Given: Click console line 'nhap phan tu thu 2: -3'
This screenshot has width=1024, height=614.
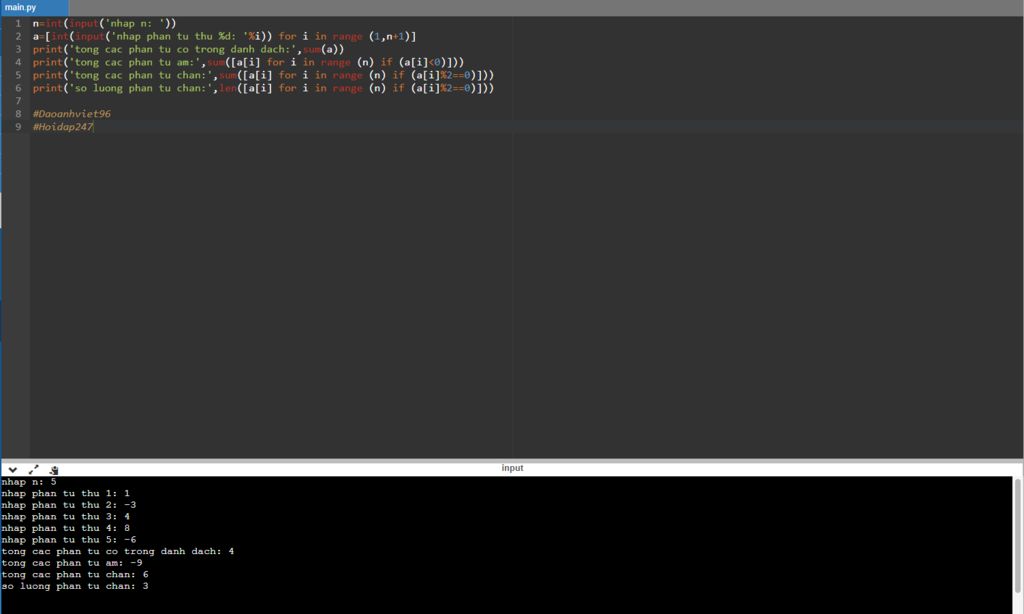Looking at the screenshot, I should 69,506.
